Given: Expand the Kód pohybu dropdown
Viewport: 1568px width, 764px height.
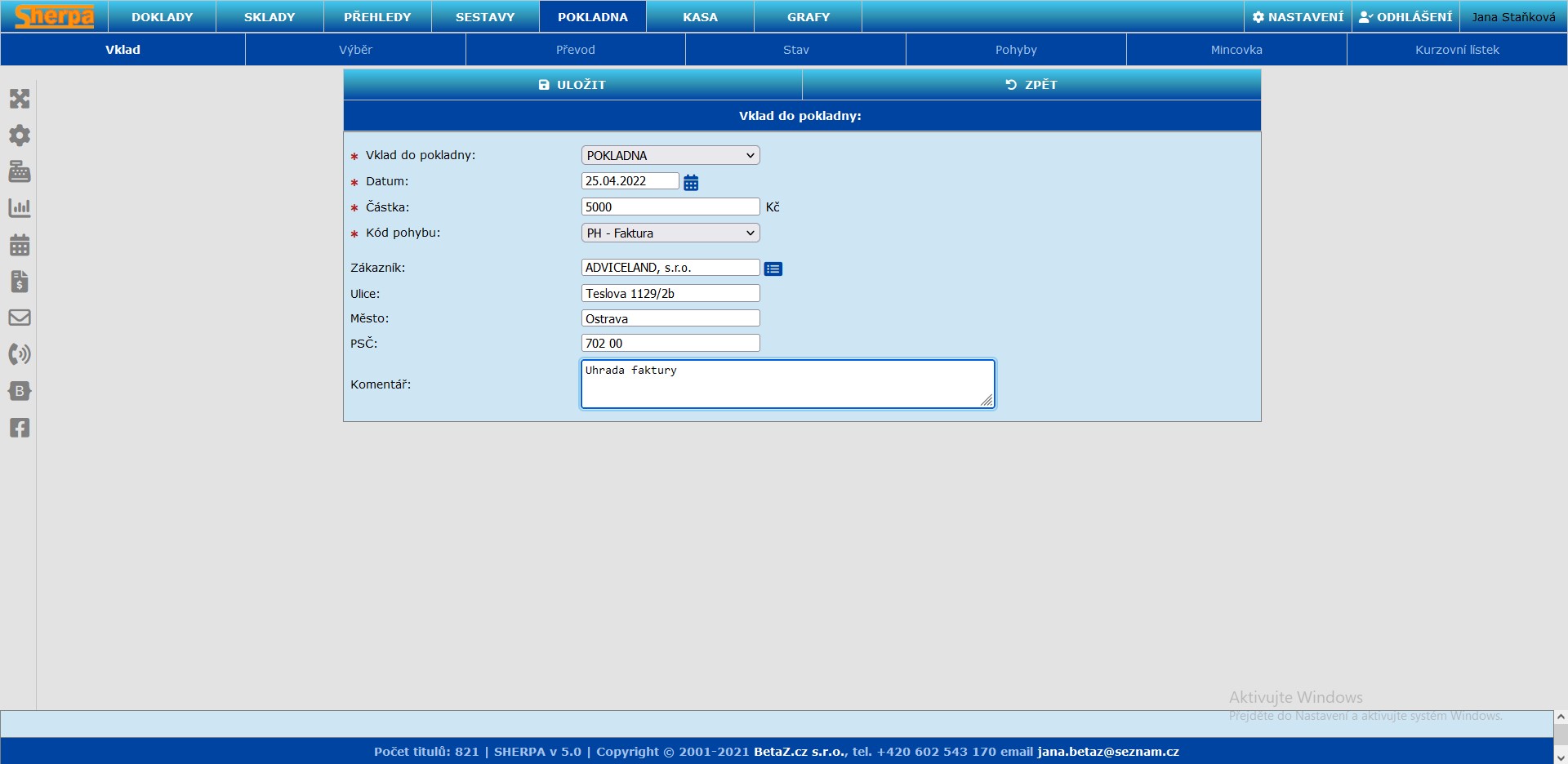Looking at the screenshot, I should (x=670, y=233).
